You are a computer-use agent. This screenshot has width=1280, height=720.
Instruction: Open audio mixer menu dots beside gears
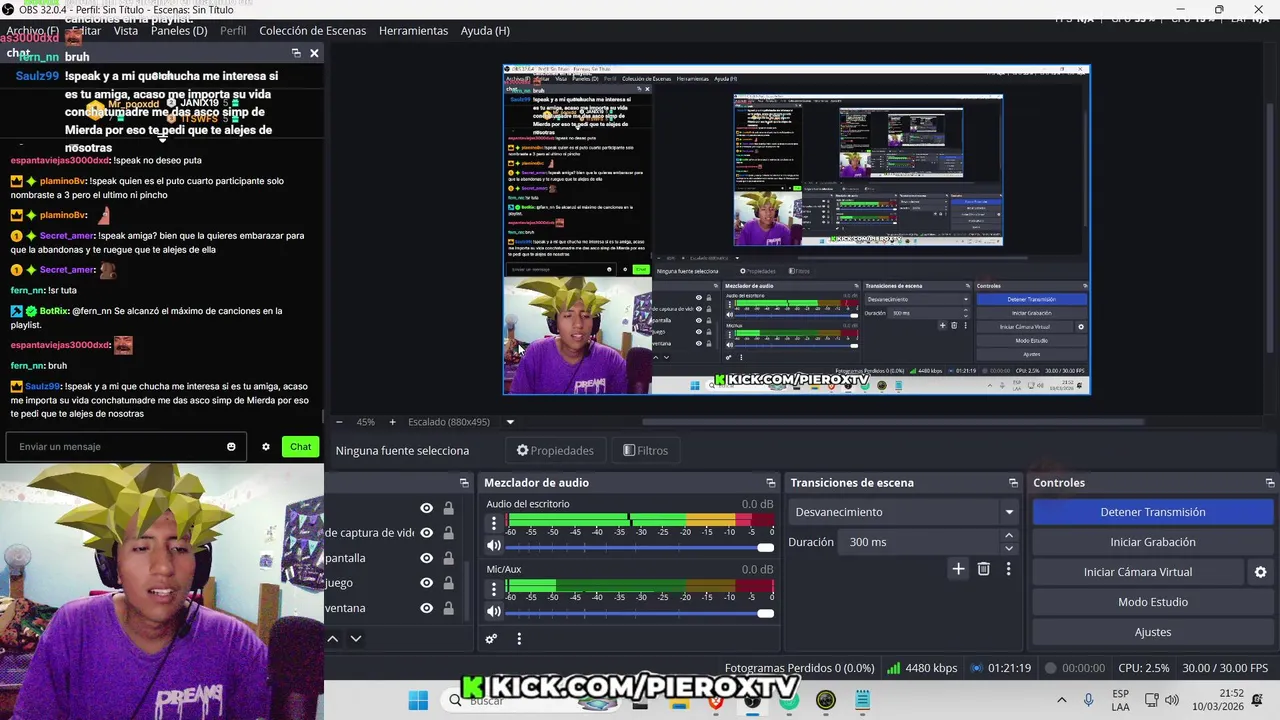(519, 639)
